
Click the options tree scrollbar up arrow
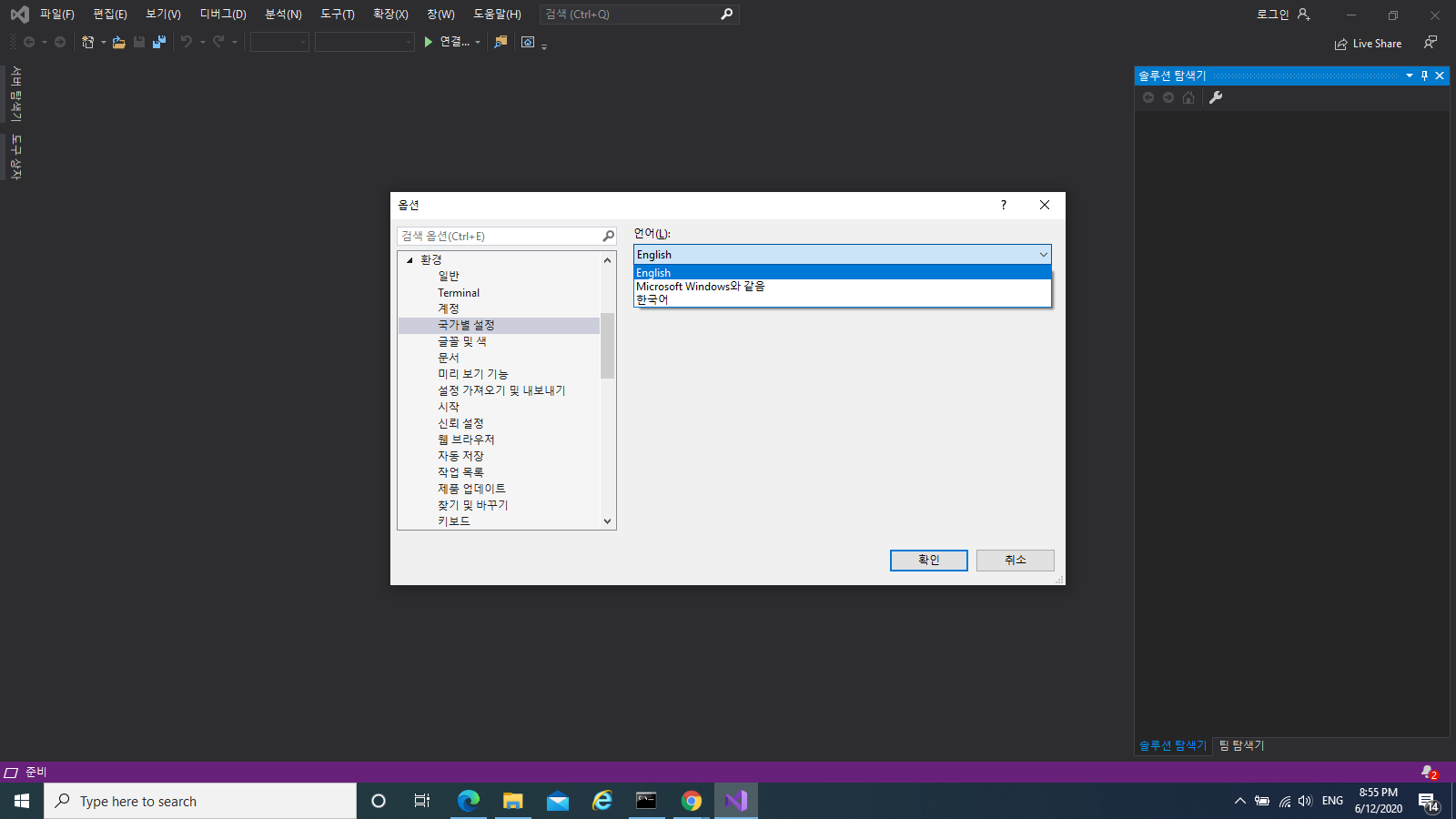608,260
